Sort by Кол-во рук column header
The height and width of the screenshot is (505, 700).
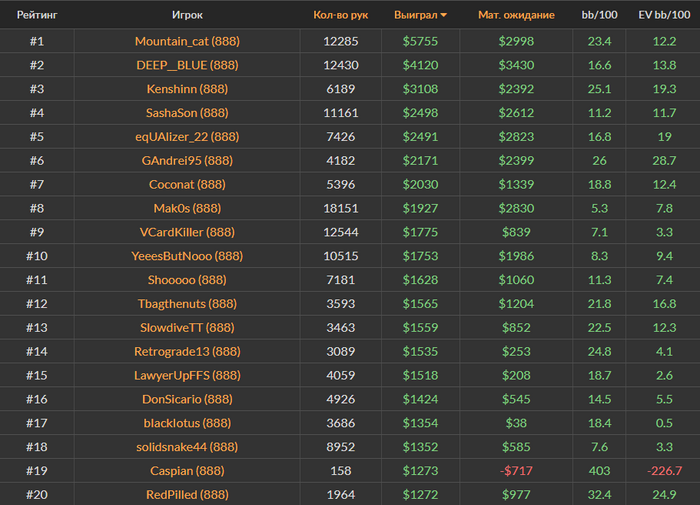(340, 15)
